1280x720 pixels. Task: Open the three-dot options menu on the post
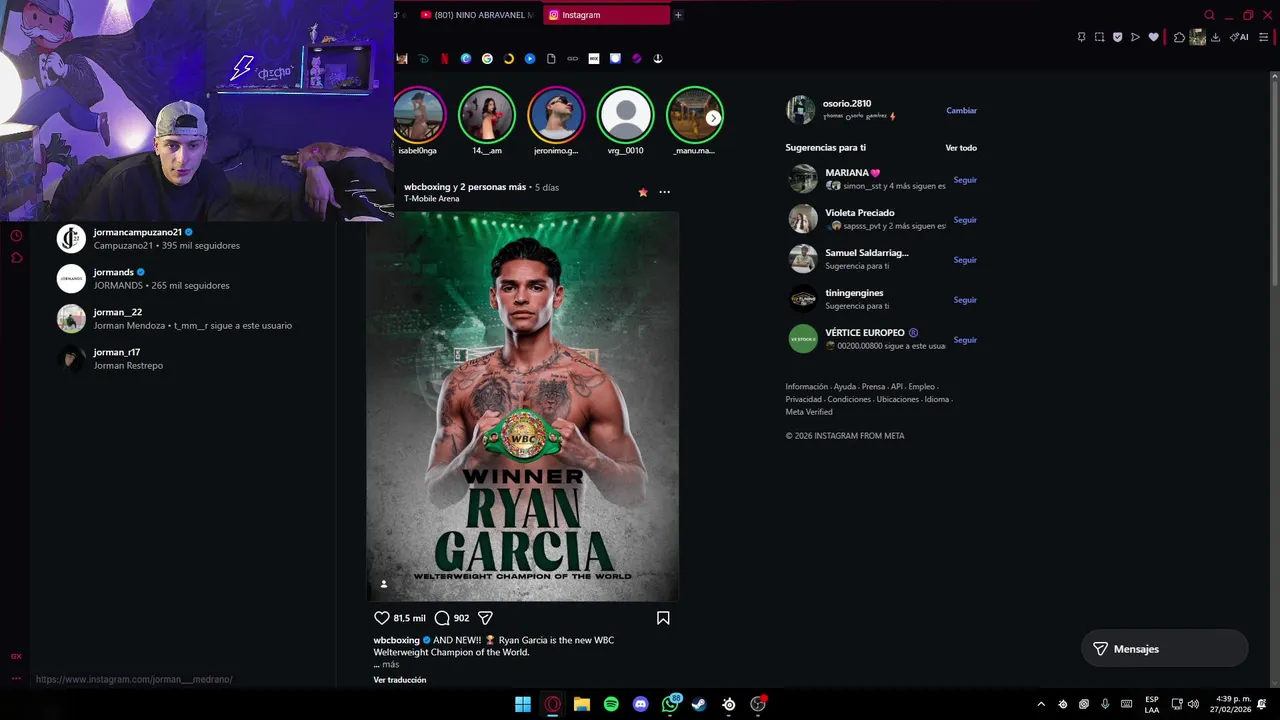coord(664,192)
